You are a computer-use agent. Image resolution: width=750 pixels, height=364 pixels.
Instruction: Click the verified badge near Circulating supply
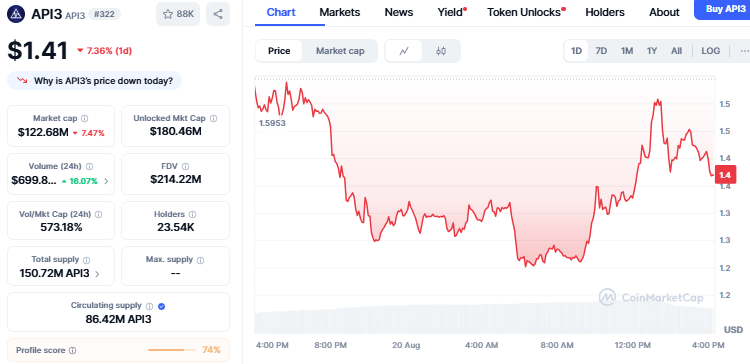pos(162,306)
